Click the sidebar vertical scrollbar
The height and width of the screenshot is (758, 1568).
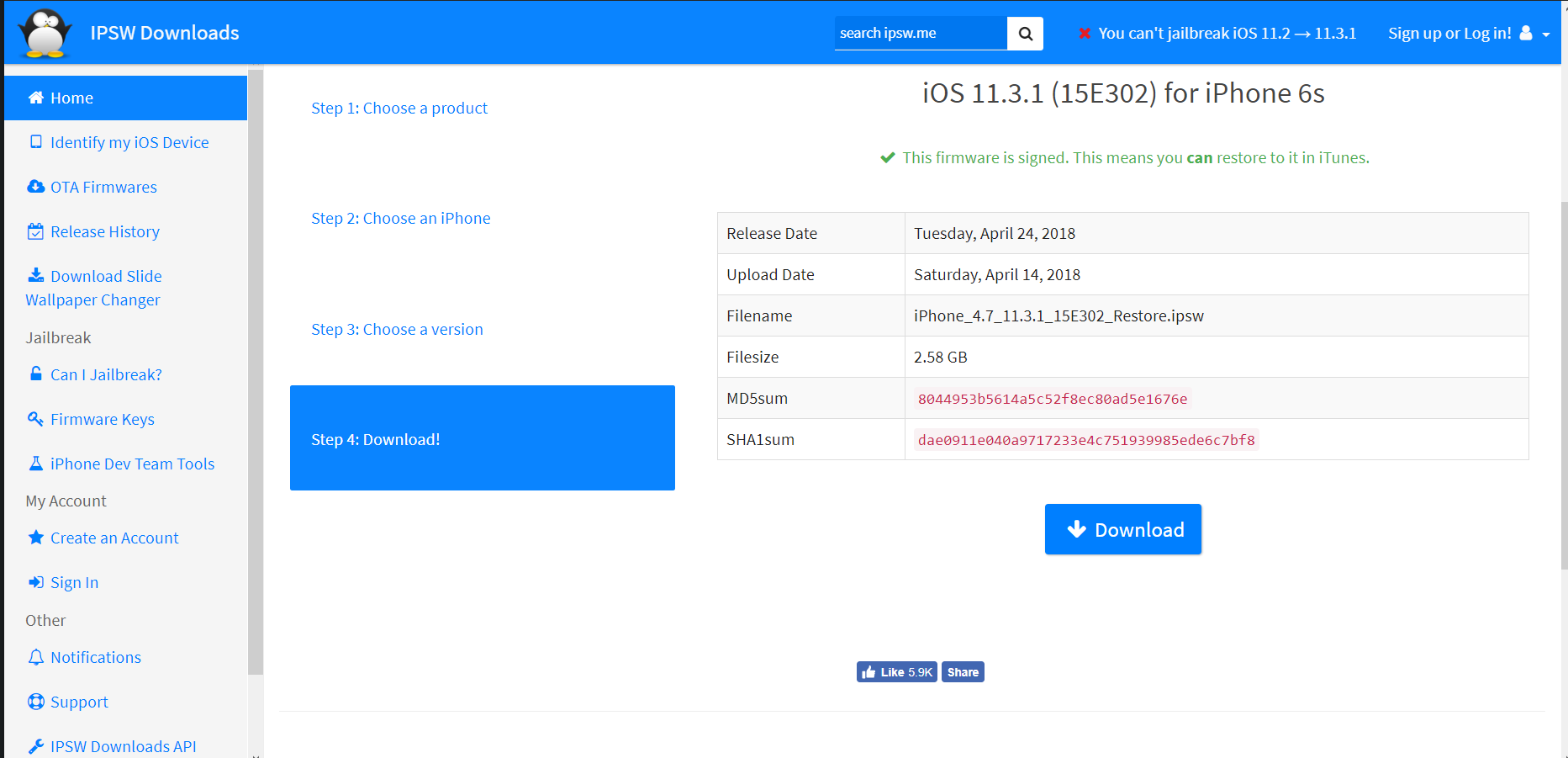pos(256,370)
